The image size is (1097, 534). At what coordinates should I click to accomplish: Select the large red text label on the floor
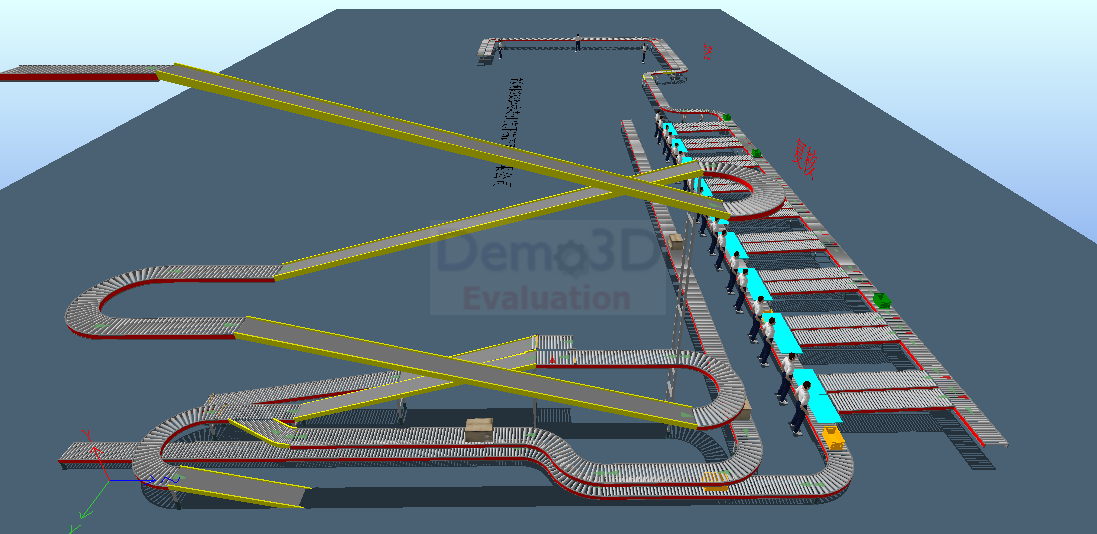(x=805, y=159)
